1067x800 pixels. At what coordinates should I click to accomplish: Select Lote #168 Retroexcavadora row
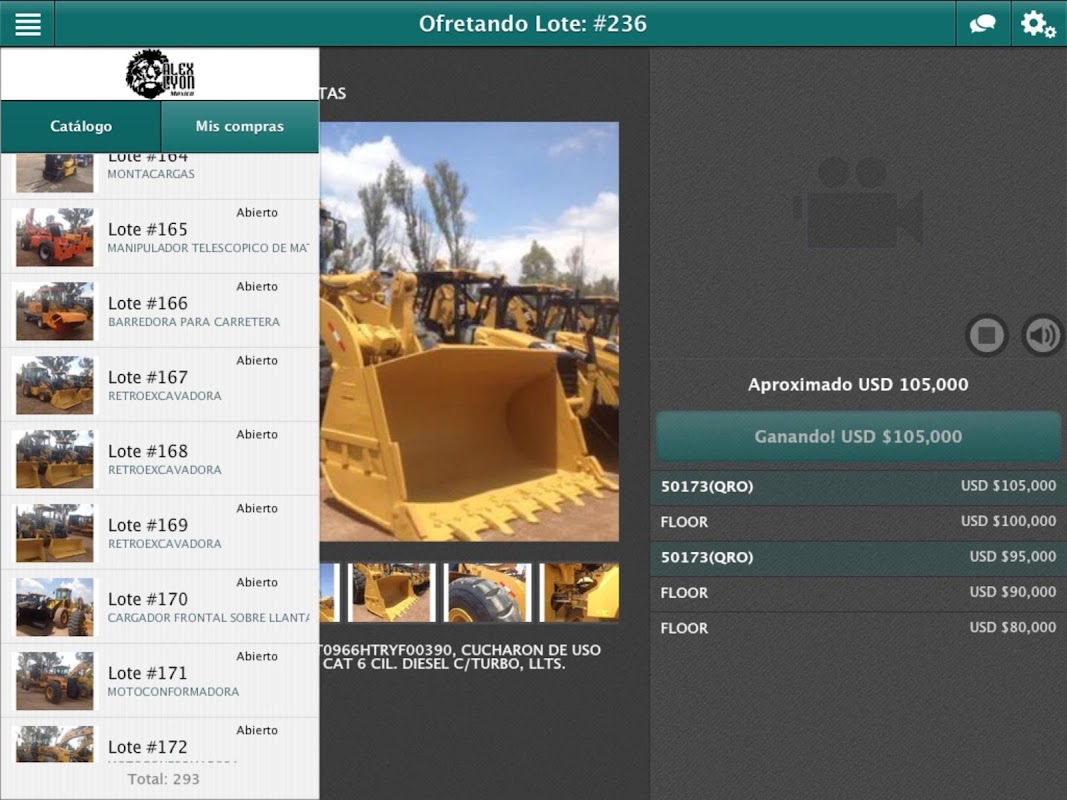(160, 459)
